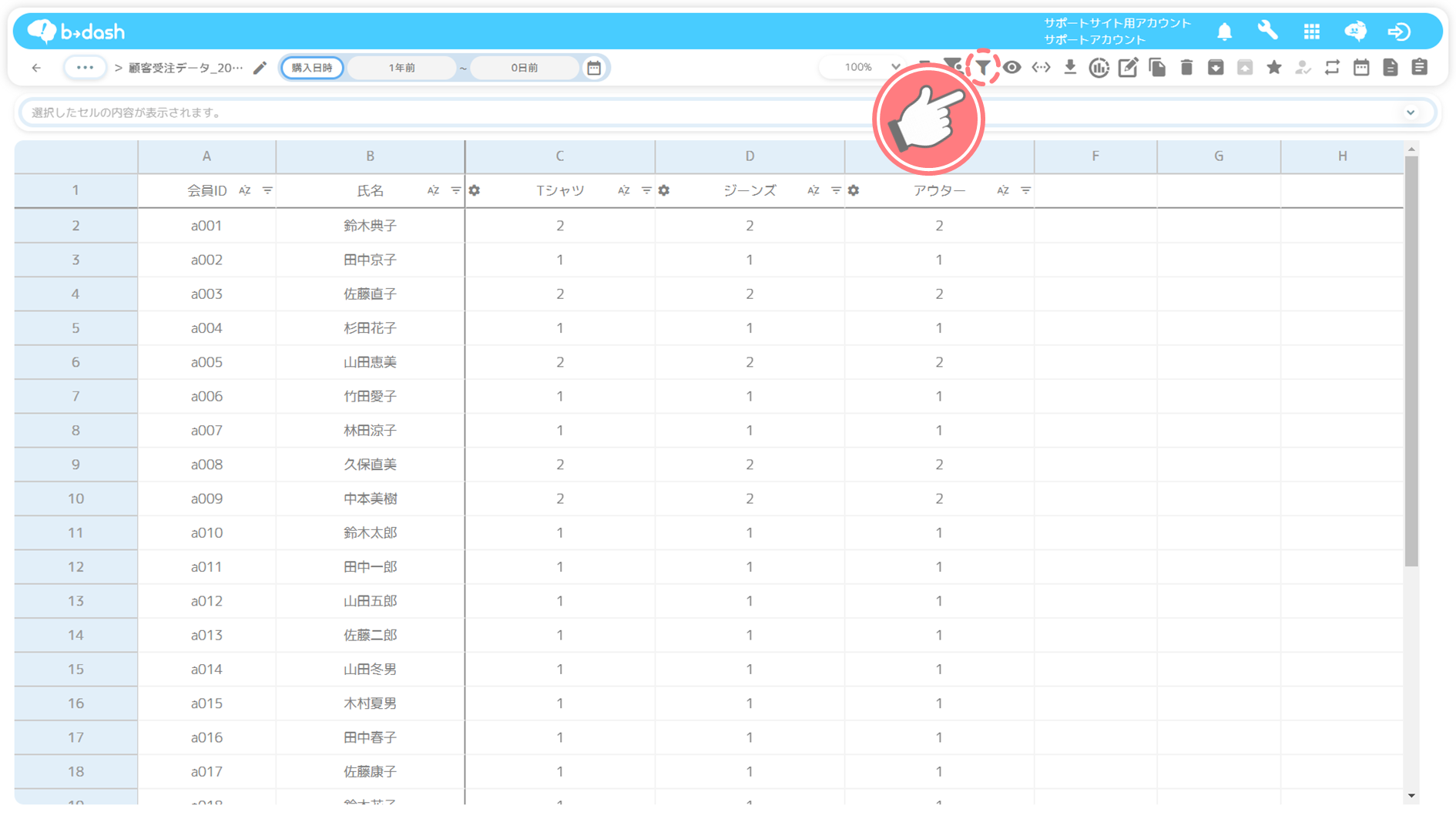Open the chart report icon

1099,68
